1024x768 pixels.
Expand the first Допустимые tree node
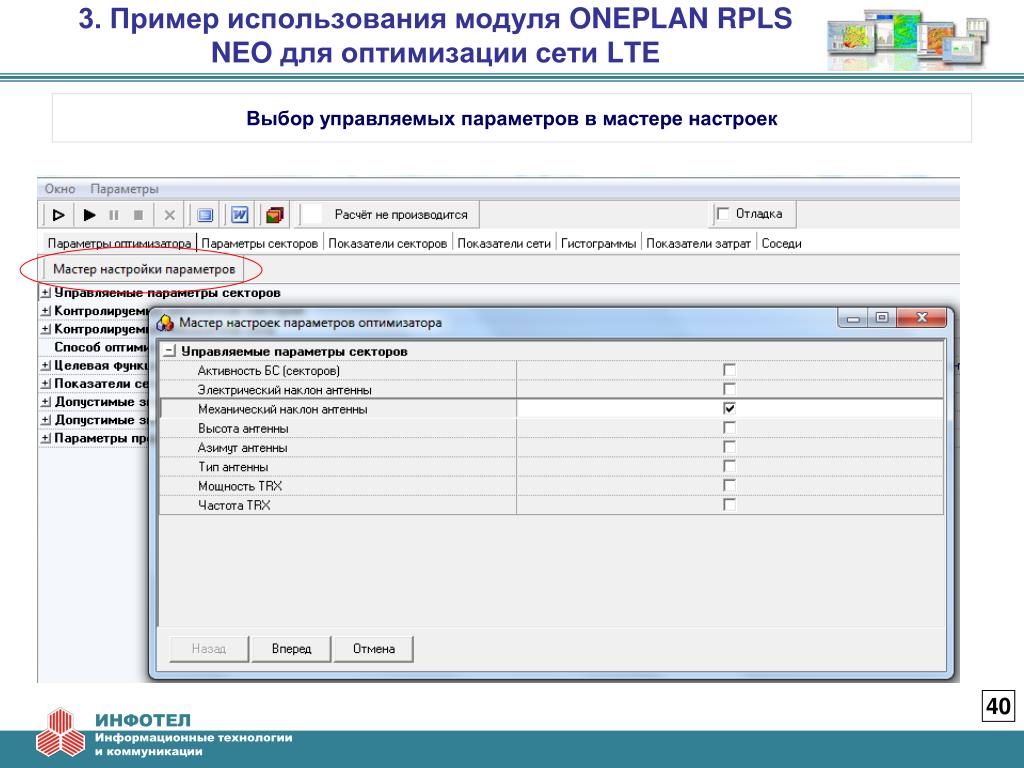click(x=46, y=402)
